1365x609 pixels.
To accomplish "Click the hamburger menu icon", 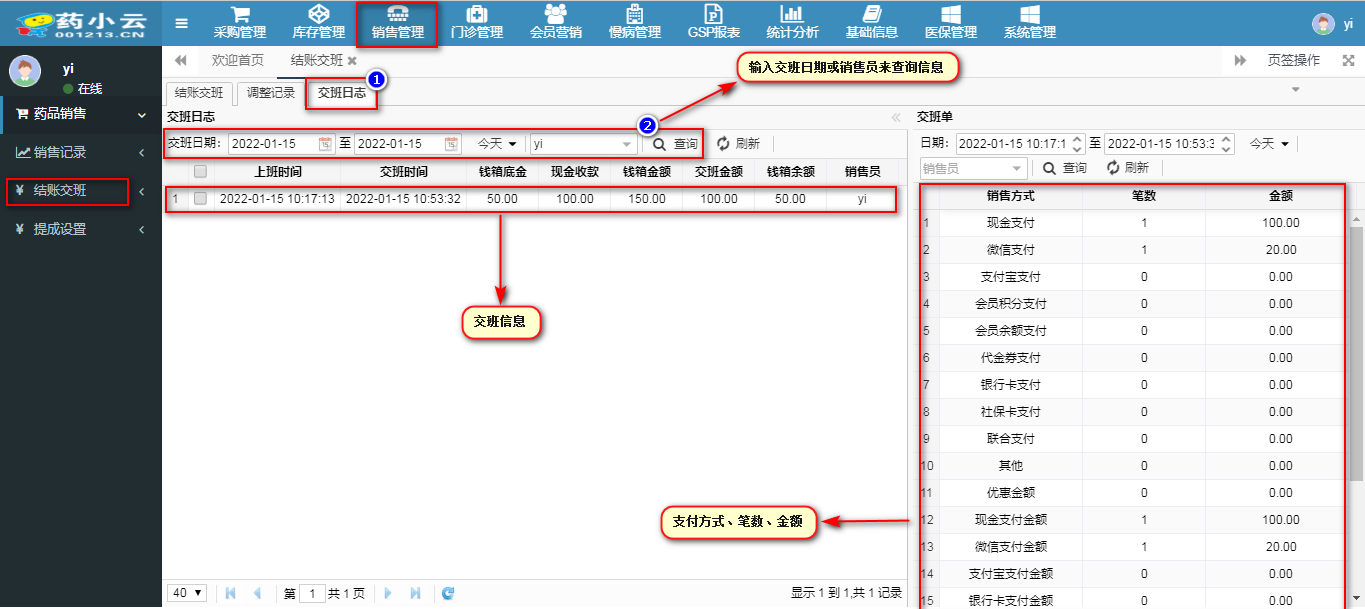I will point(181,23).
